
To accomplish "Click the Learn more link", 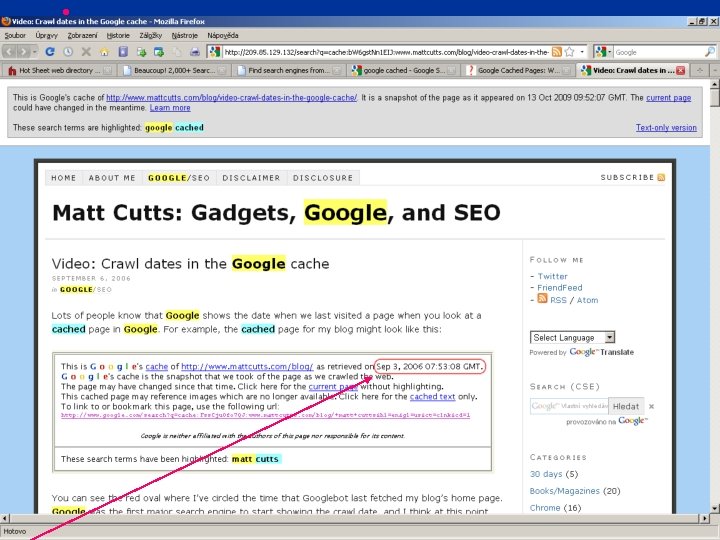I will click(x=169, y=107).
